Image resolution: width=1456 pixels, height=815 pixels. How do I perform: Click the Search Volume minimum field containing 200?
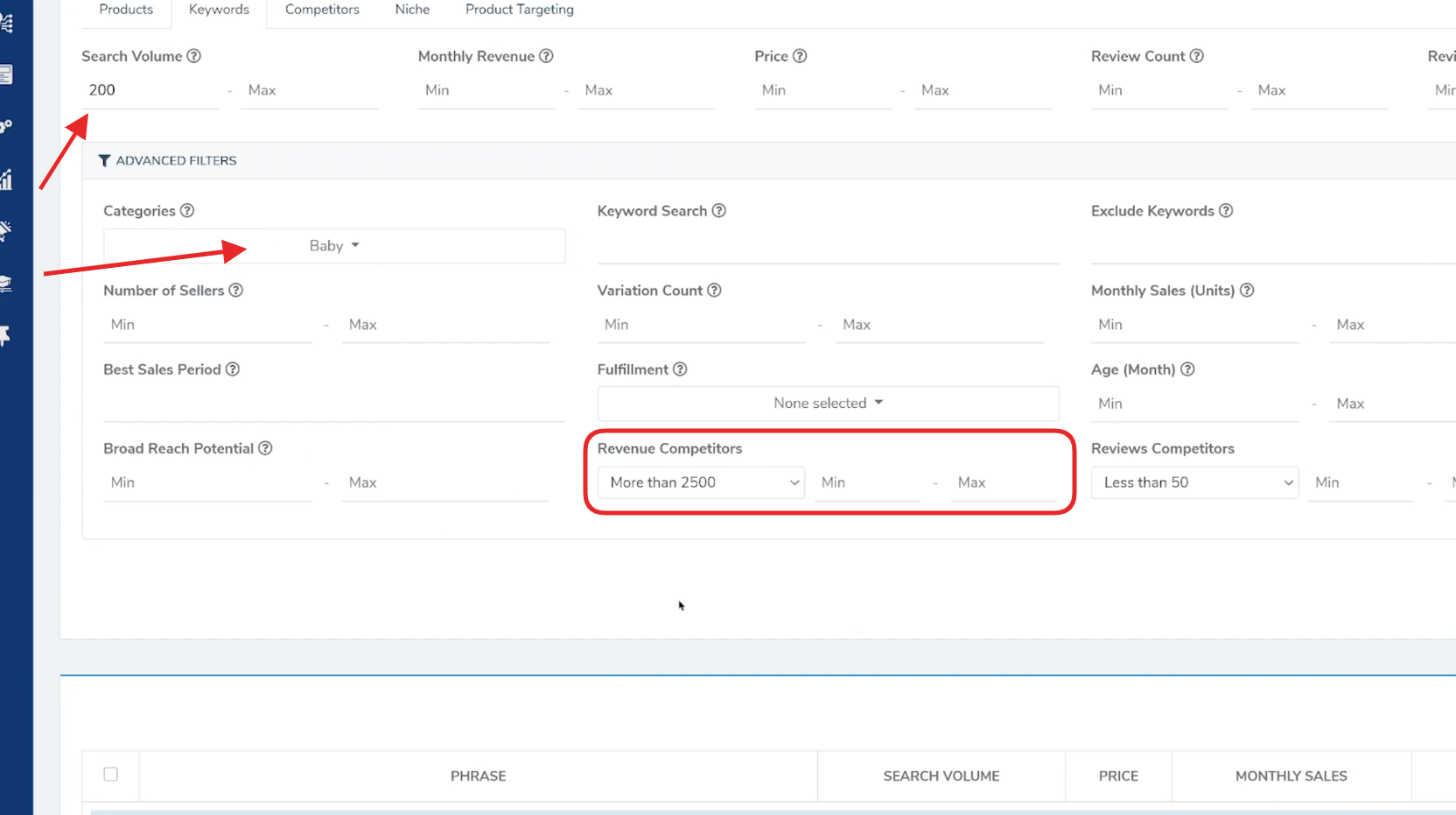pyautogui.click(x=149, y=90)
